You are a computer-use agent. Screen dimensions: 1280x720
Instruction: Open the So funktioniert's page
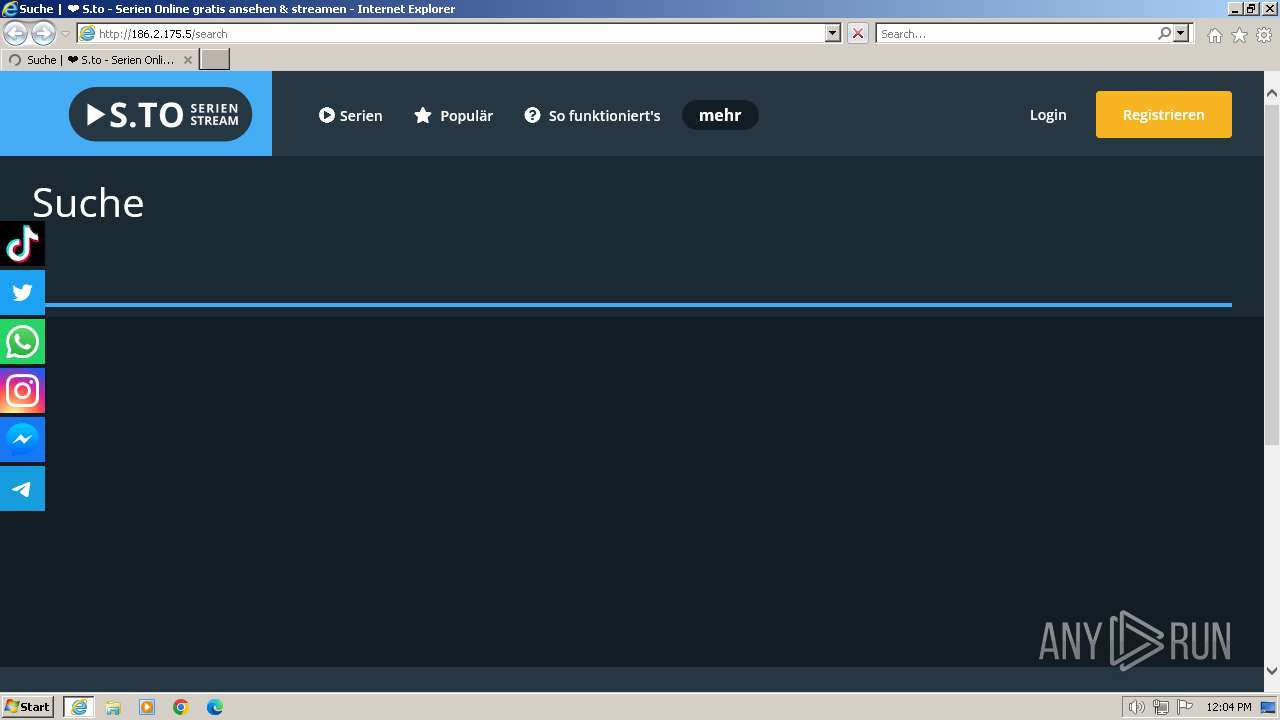pos(592,115)
